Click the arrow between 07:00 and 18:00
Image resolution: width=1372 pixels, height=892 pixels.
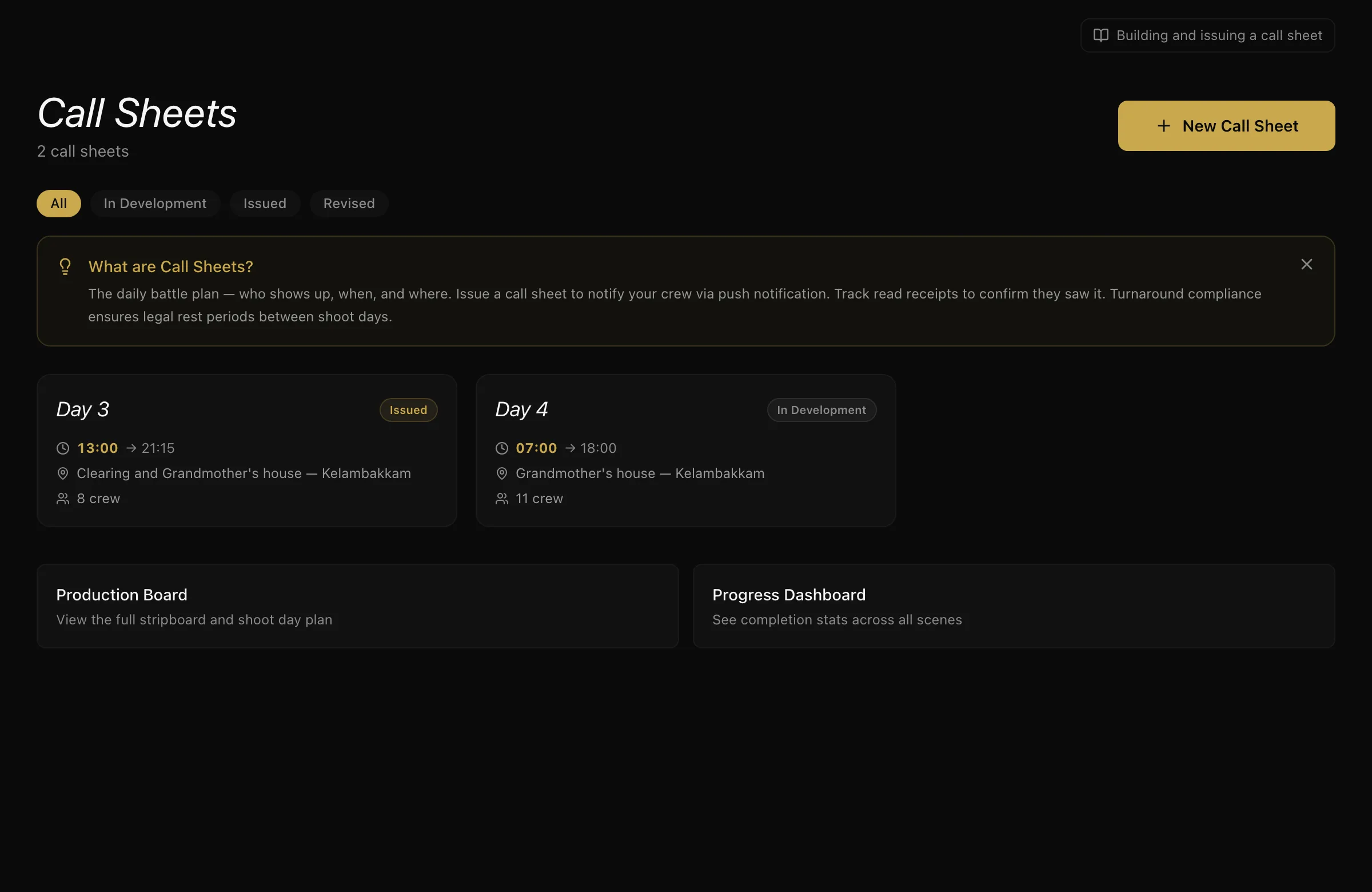click(569, 448)
